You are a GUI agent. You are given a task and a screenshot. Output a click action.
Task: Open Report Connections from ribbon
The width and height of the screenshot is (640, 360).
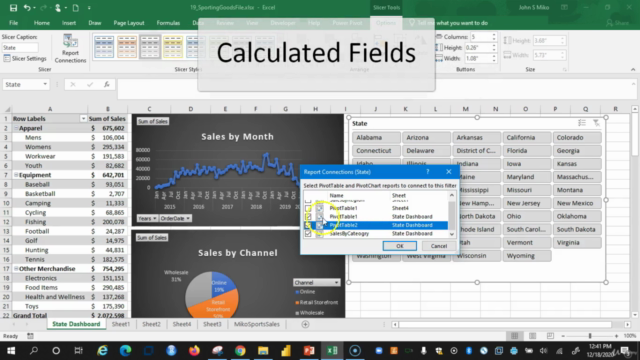coord(70,49)
